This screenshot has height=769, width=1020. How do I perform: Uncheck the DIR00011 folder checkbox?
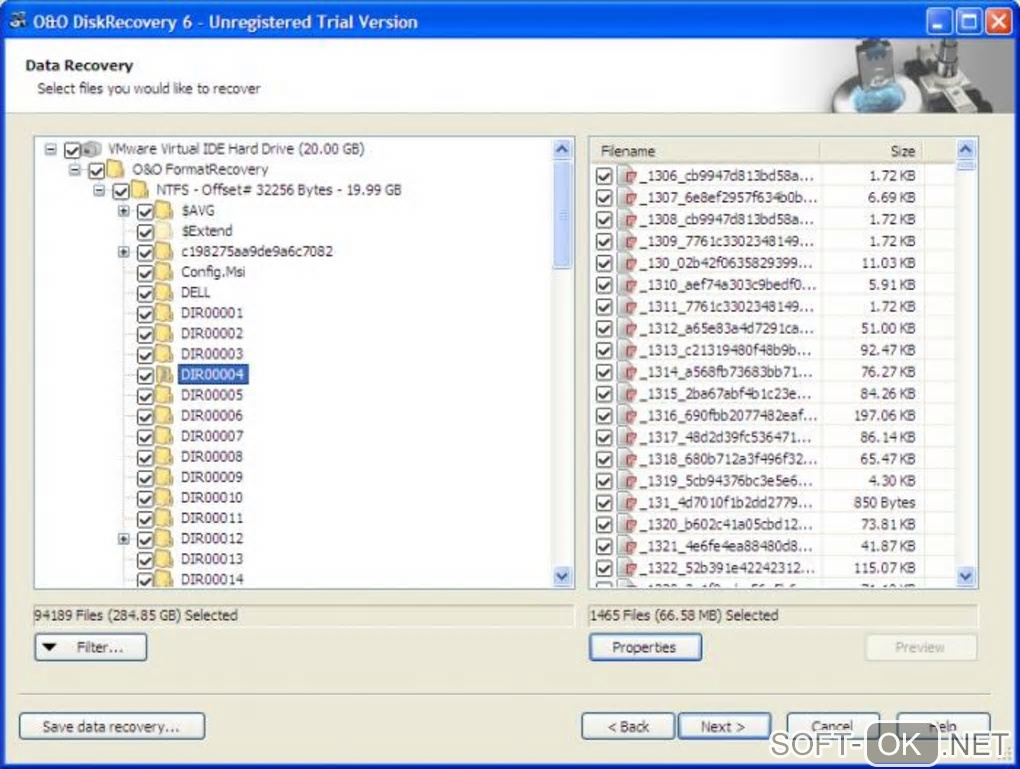click(145, 519)
